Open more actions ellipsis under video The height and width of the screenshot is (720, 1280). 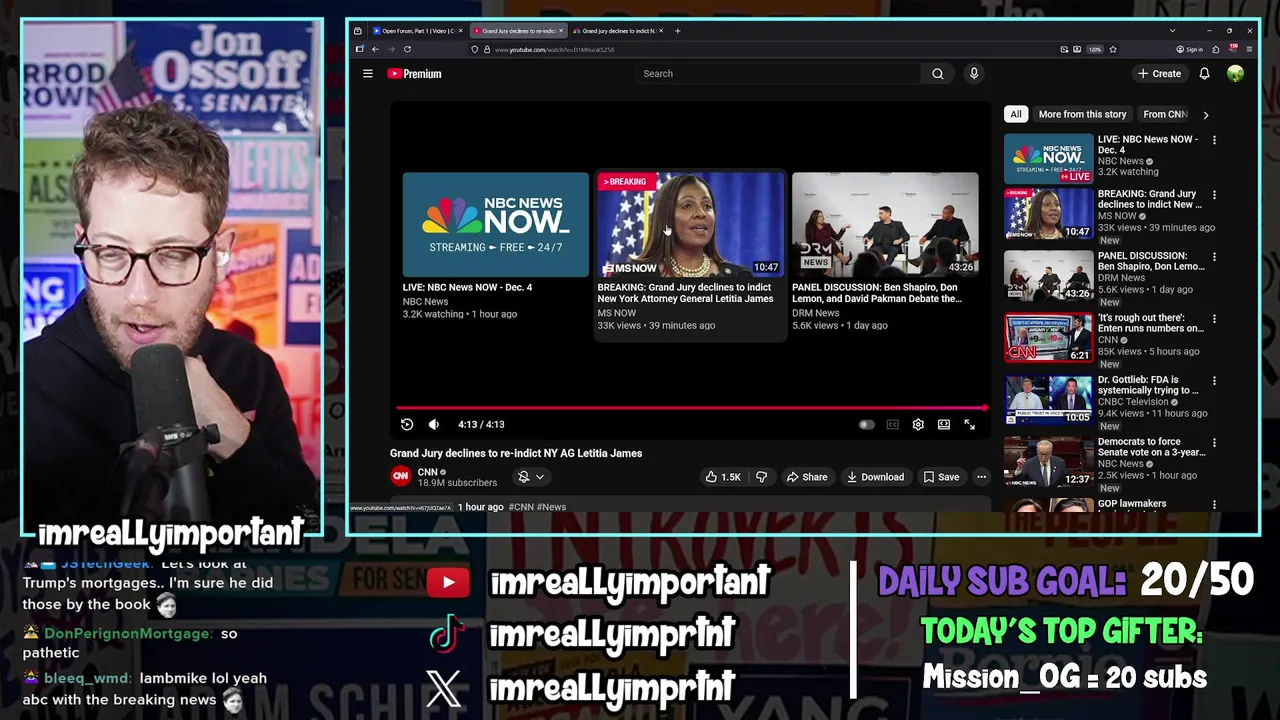coord(981,477)
